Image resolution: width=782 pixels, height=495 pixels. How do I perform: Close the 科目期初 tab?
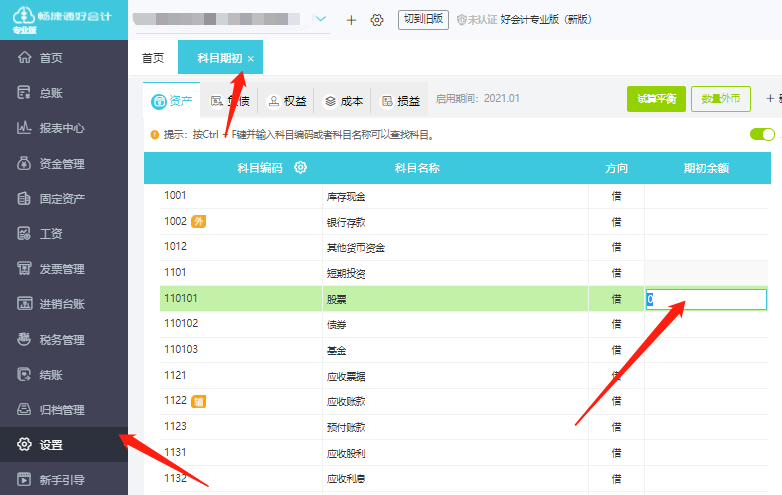[251, 59]
